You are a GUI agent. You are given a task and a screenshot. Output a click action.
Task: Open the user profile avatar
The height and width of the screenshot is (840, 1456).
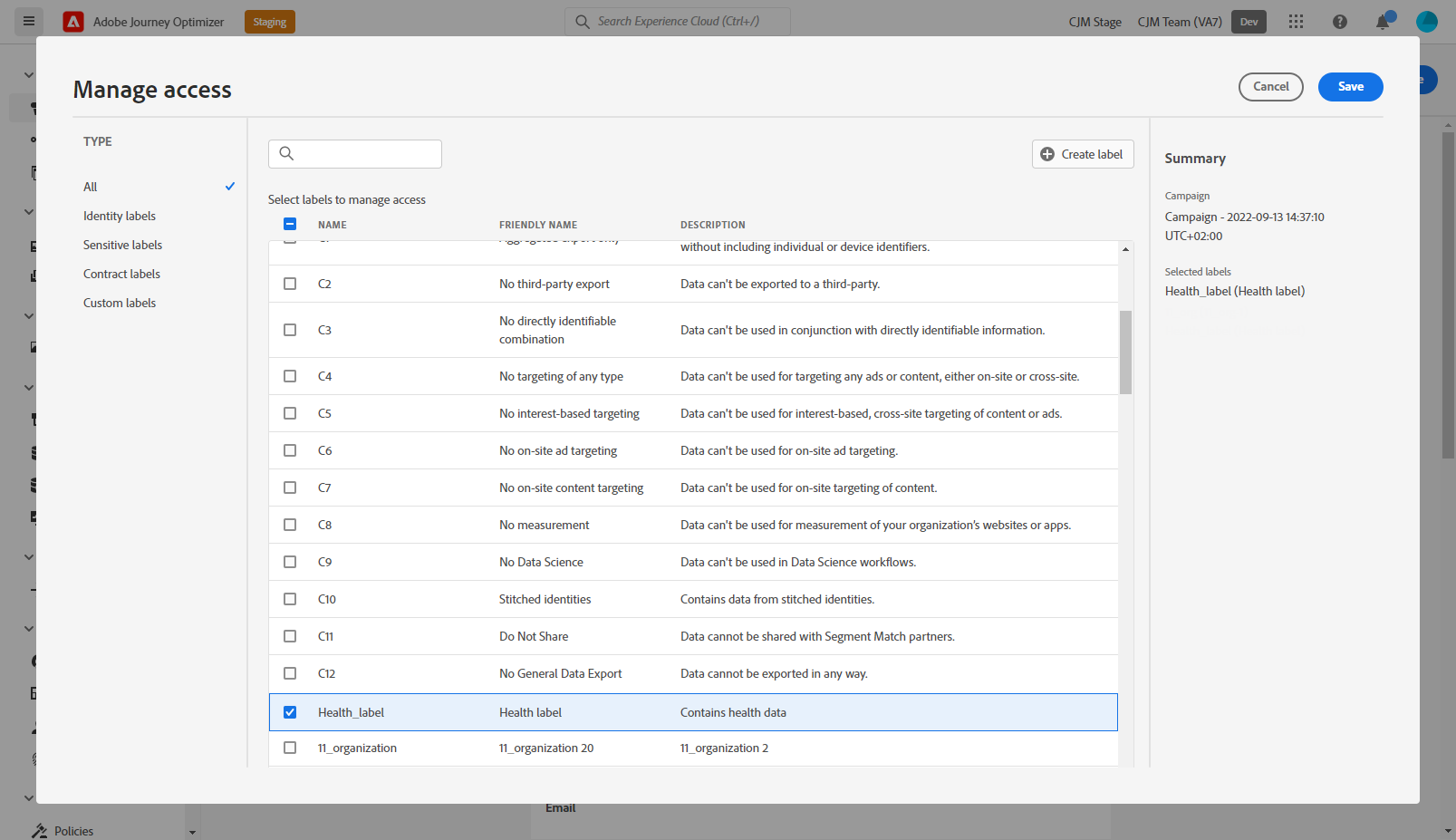point(1426,22)
